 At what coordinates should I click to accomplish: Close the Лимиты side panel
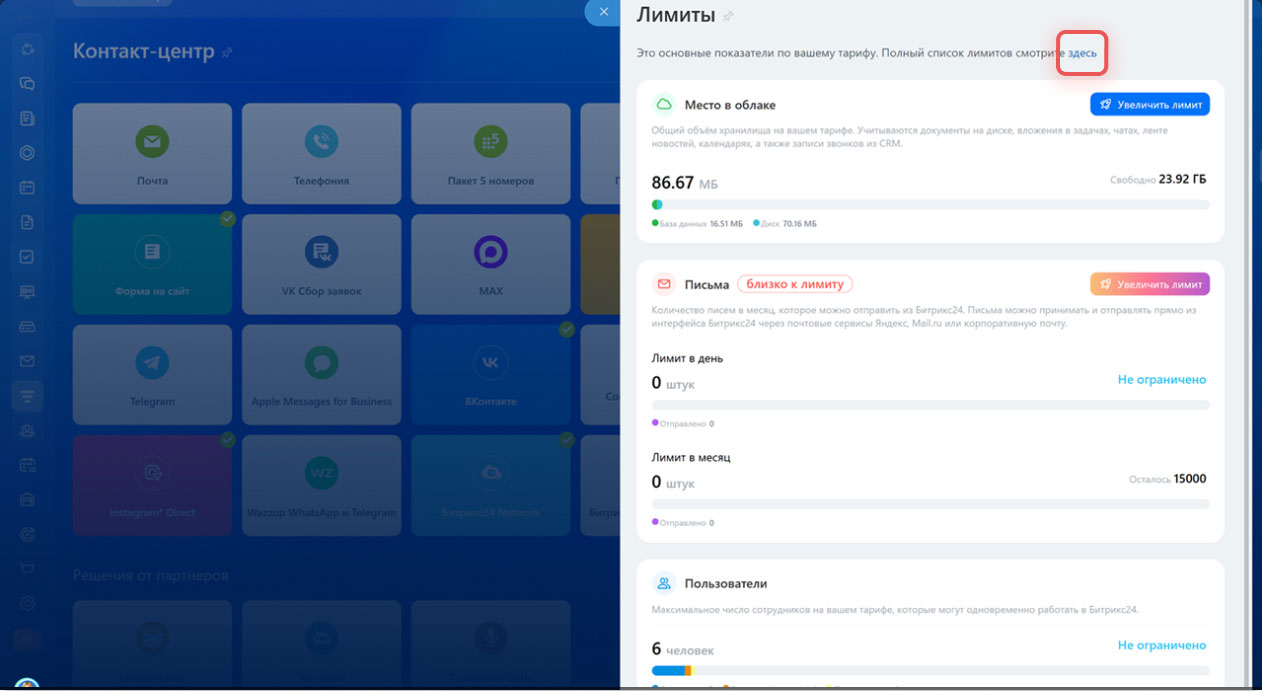coord(603,12)
